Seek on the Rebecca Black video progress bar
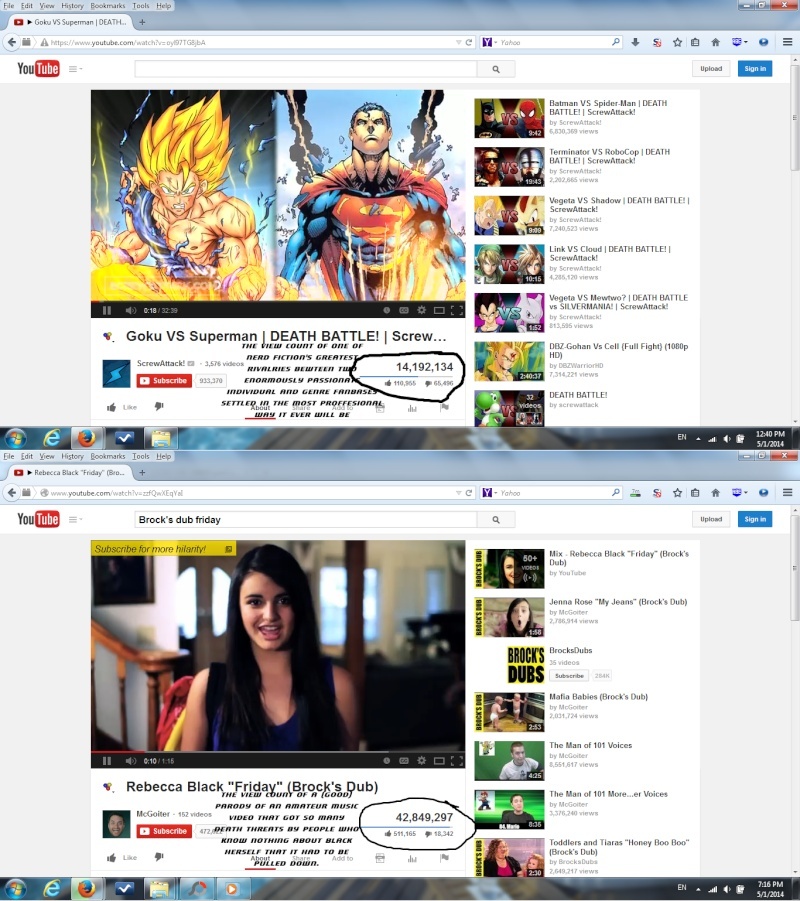 tap(278, 752)
